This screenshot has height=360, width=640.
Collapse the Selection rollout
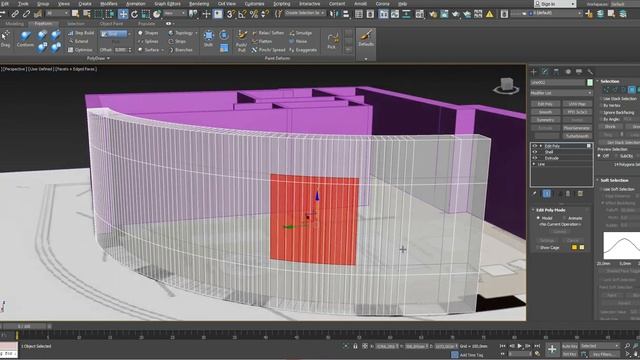click(598, 81)
